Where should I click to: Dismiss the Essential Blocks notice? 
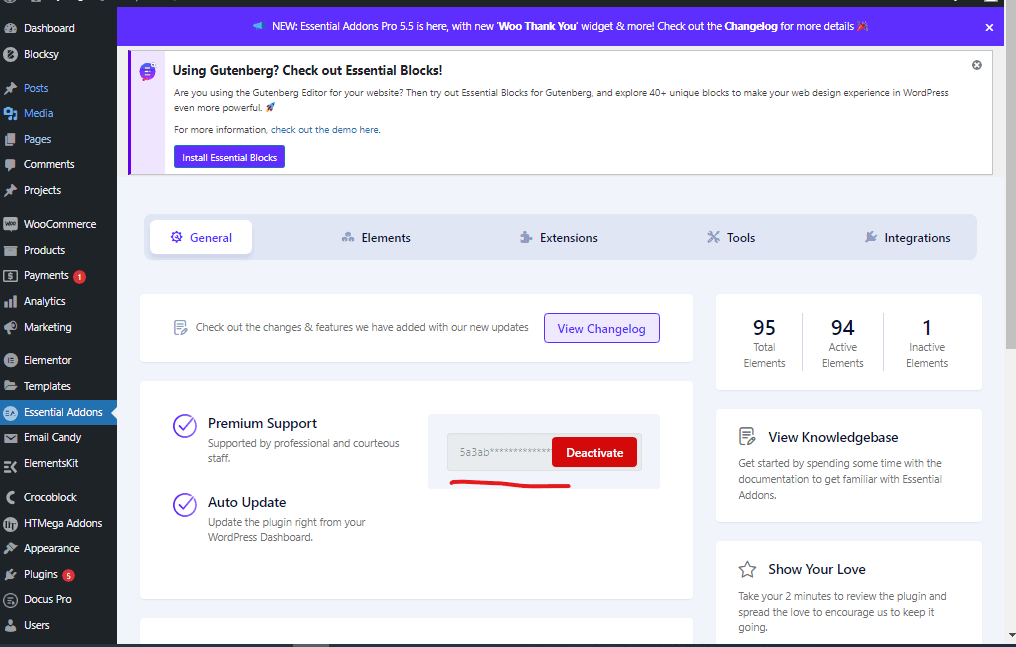point(976,65)
